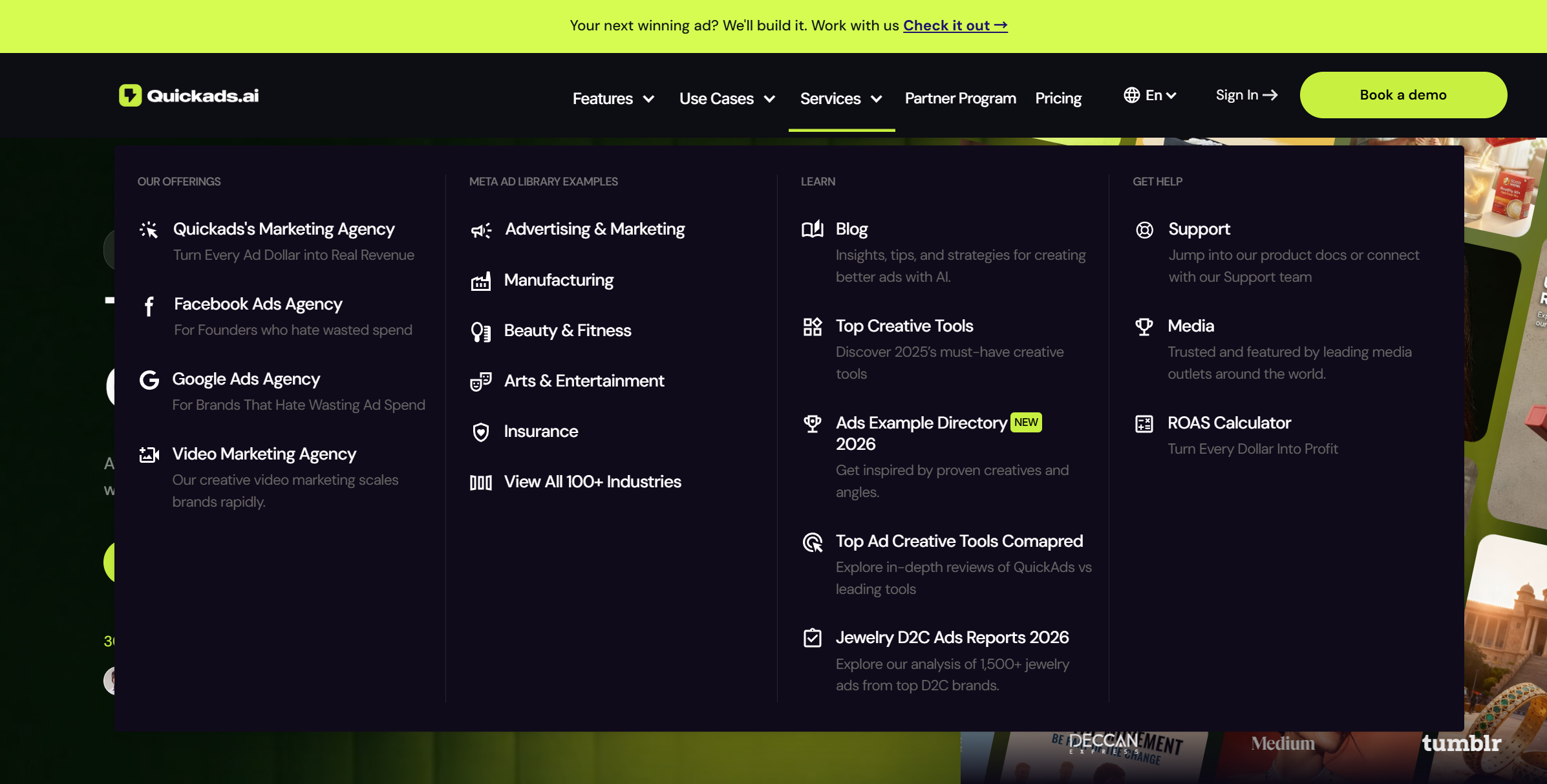Click the Quickads.ai logo icon
The height and width of the screenshot is (784, 1547).
click(x=130, y=95)
